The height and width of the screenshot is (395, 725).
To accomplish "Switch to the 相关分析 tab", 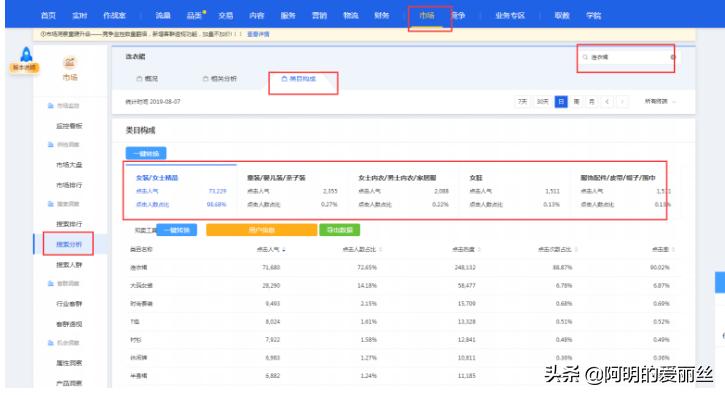I will pos(220,79).
